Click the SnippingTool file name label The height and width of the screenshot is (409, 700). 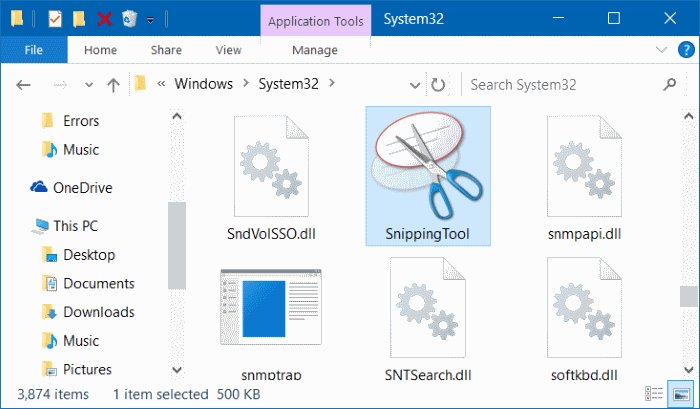tap(427, 234)
